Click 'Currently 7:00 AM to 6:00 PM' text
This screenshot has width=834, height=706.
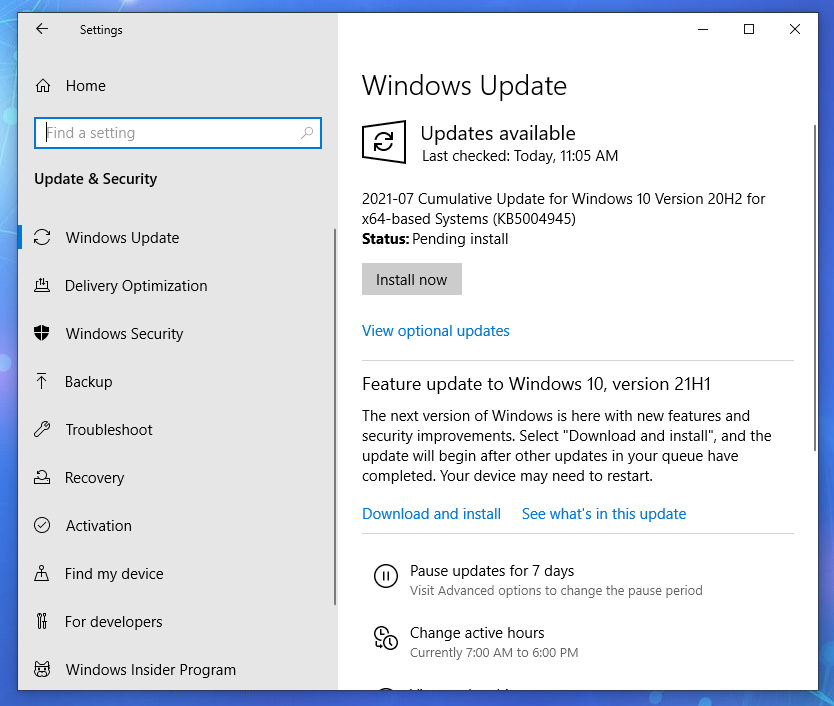point(494,652)
